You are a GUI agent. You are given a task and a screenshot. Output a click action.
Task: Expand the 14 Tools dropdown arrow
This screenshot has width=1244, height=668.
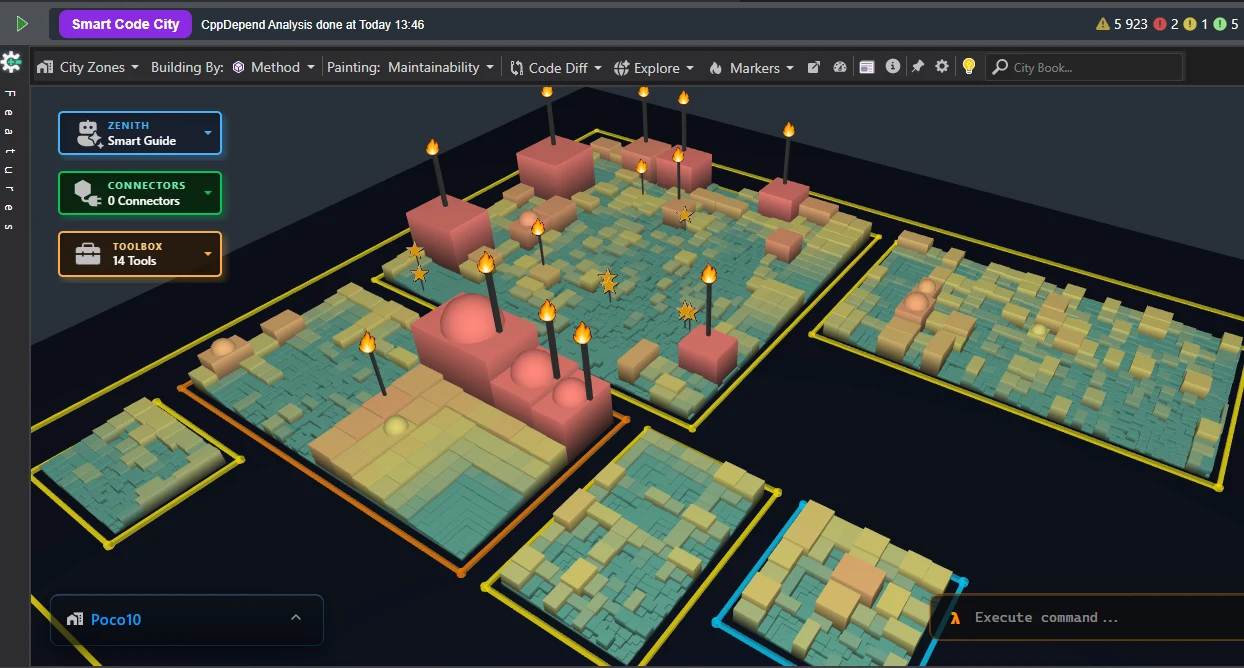click(208, 253)
